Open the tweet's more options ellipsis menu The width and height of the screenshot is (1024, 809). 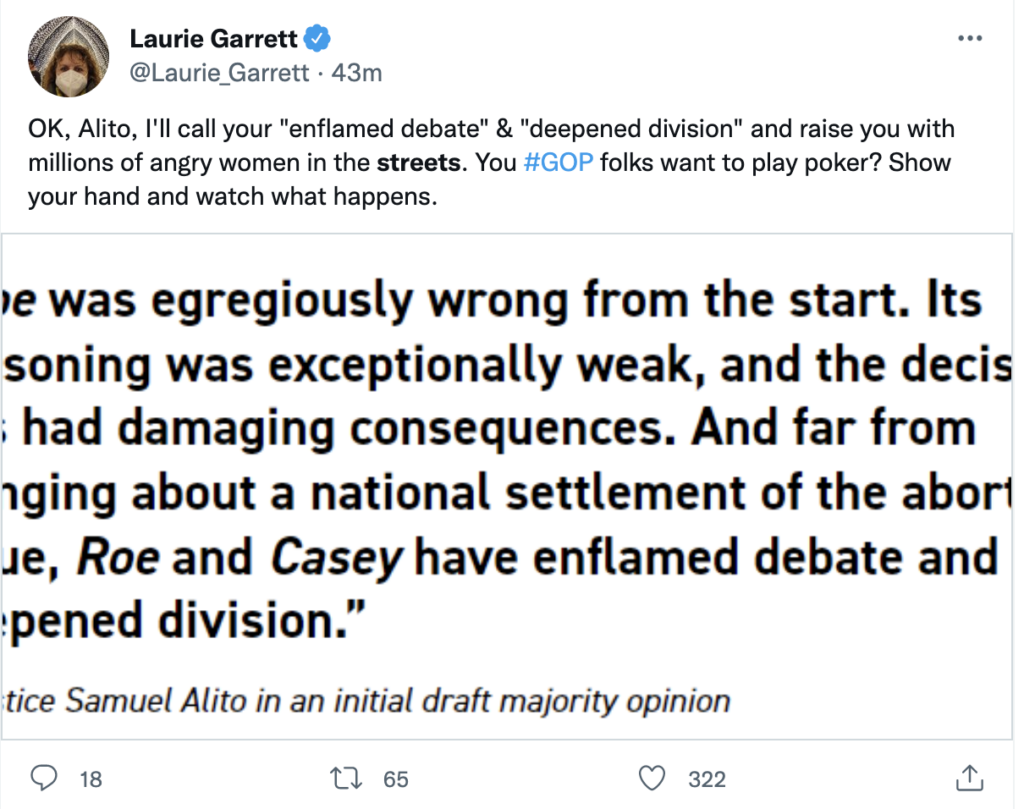969,39
